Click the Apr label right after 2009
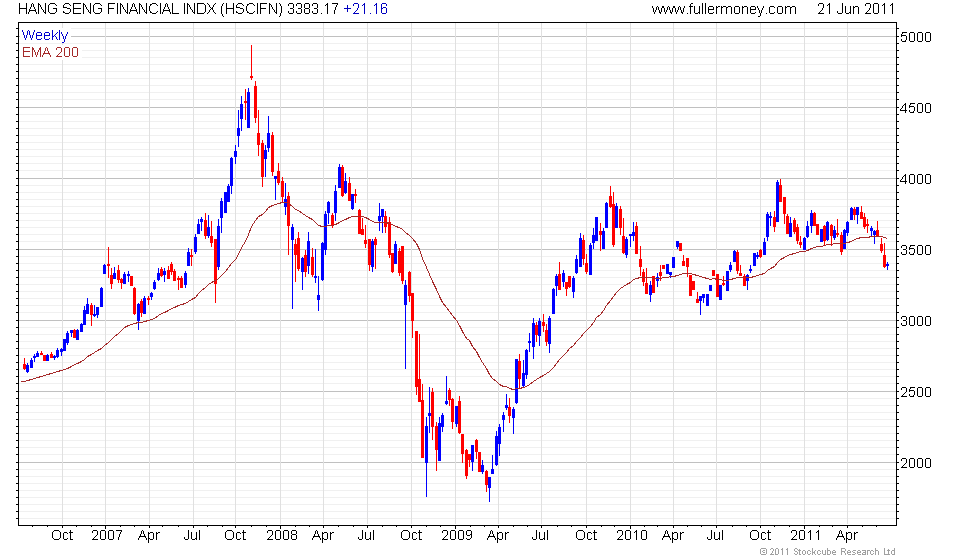980x560 pixels. 498,536
